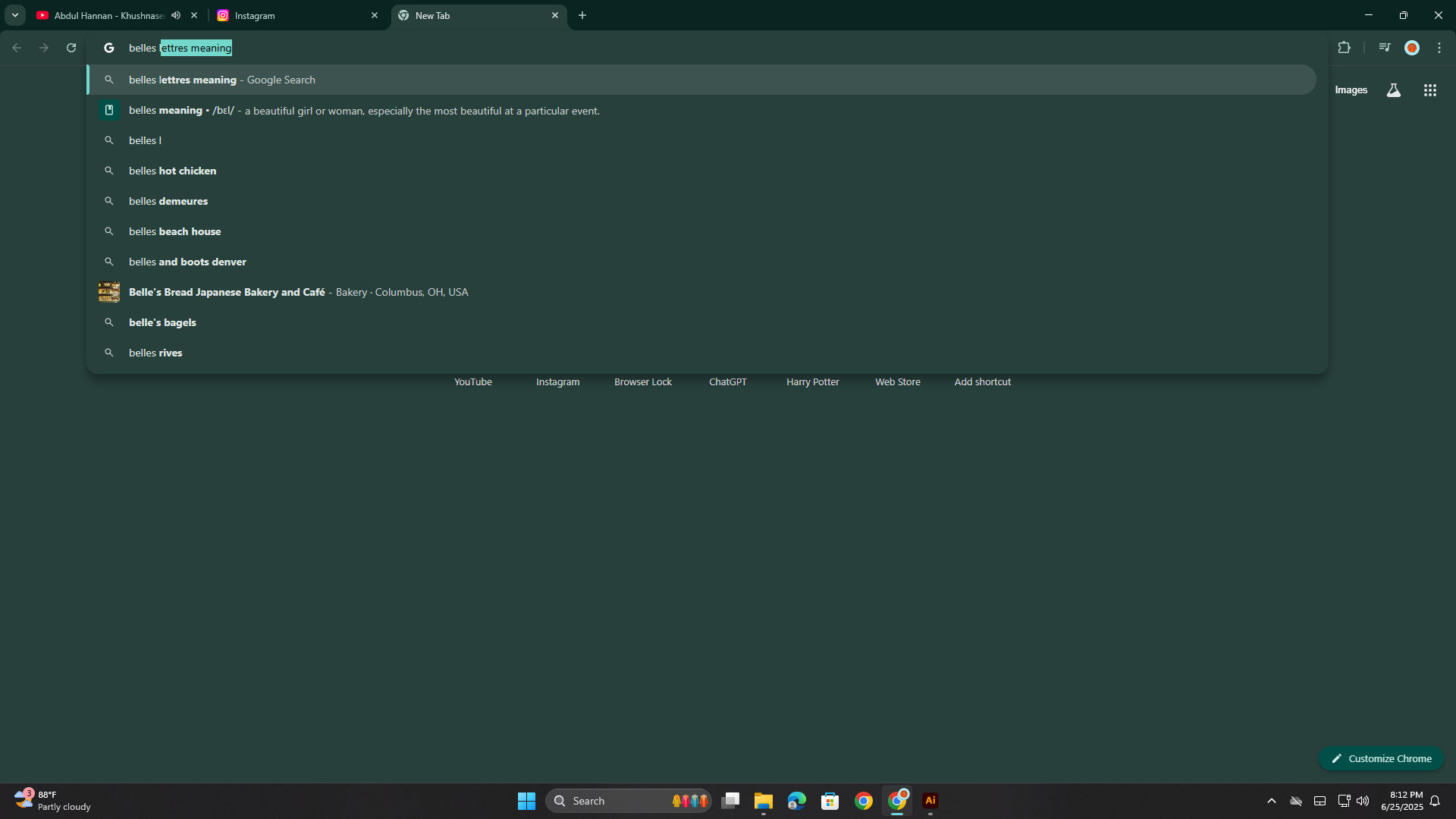
Task: Open the Web Store shortcut
Action: pos(898,382)
